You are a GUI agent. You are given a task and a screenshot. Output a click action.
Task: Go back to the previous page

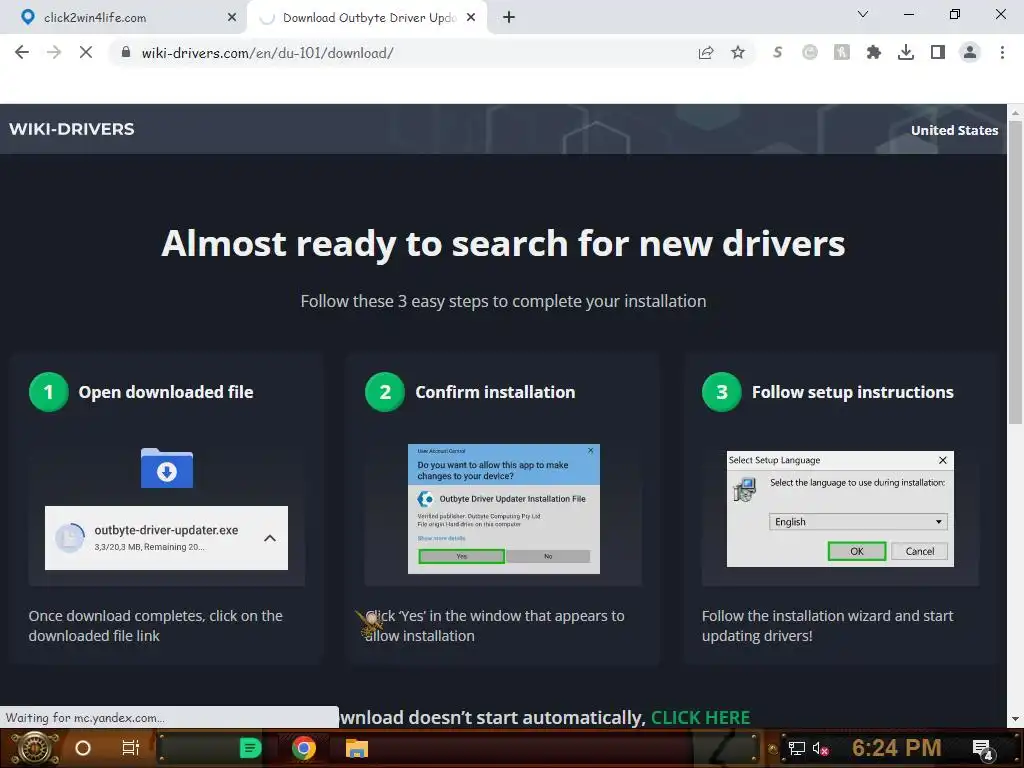click(x=22, y=52)
